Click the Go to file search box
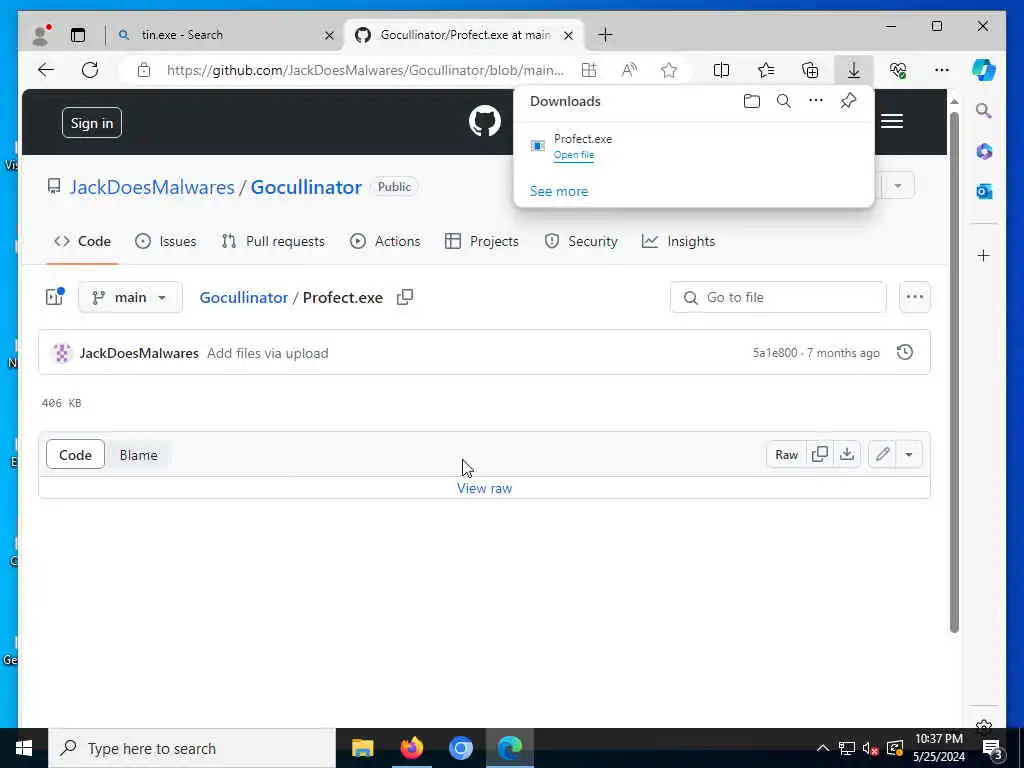Screen dimensions: 1024x768 [778, 297]
